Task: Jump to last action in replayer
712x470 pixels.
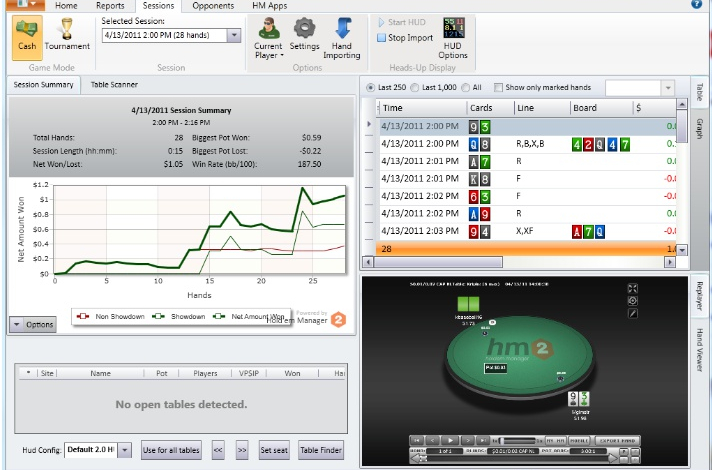Action: click(483, 440)
